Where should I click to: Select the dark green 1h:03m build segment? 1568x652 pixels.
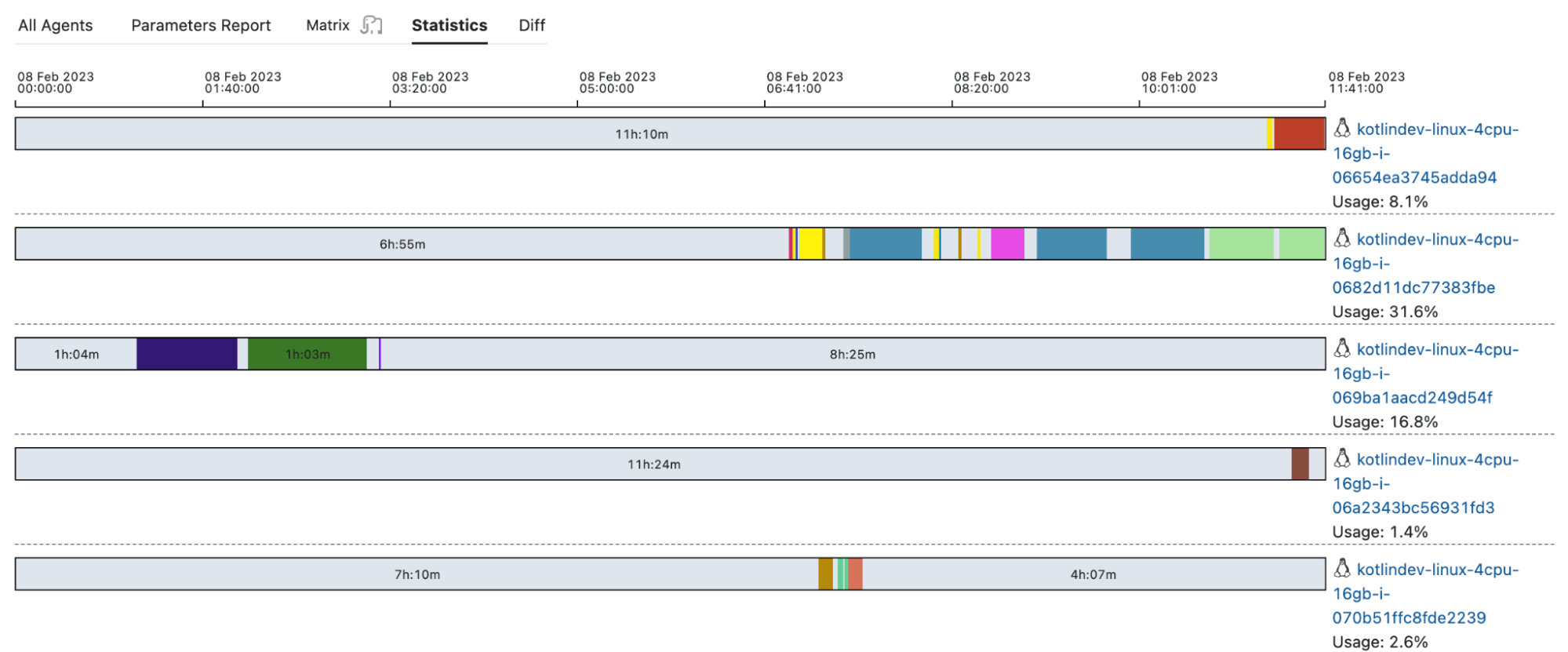point(307,354)
